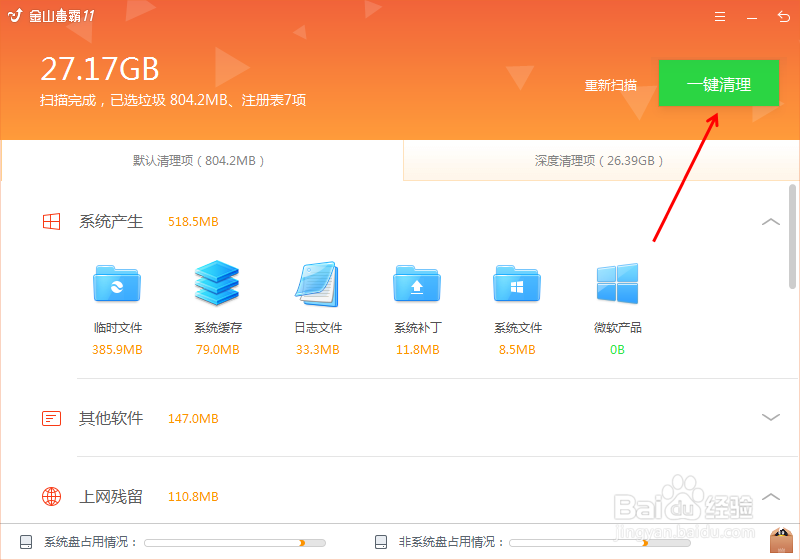Click the 系统盘占用情况 usage bar
Image resolution: width=800 pixels, height=560 pixels.
(235, 543)
